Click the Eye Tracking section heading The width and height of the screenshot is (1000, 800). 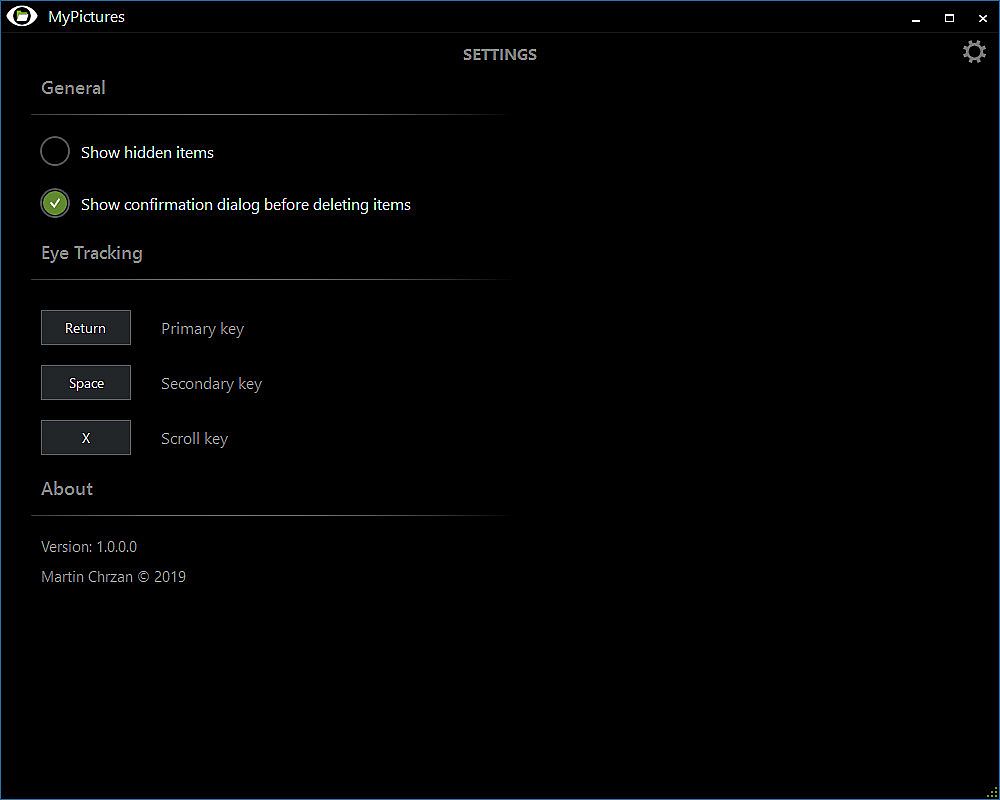coord(92,253)
